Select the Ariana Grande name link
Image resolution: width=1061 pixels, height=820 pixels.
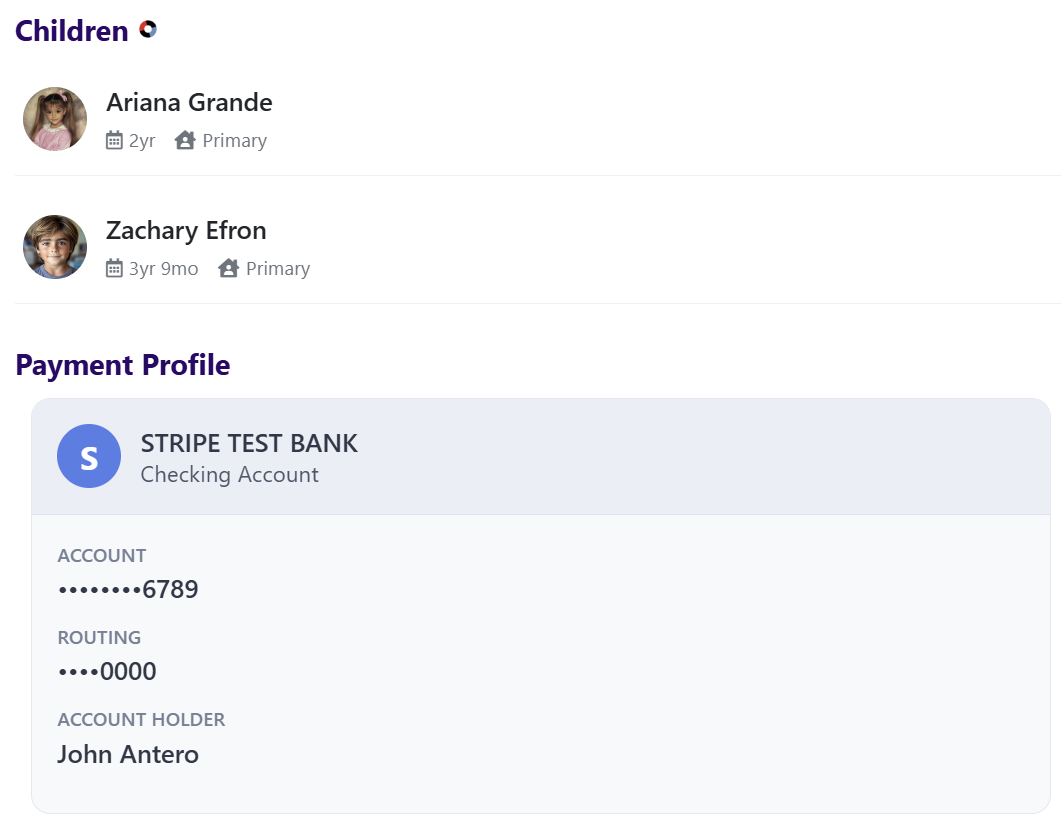189,102
